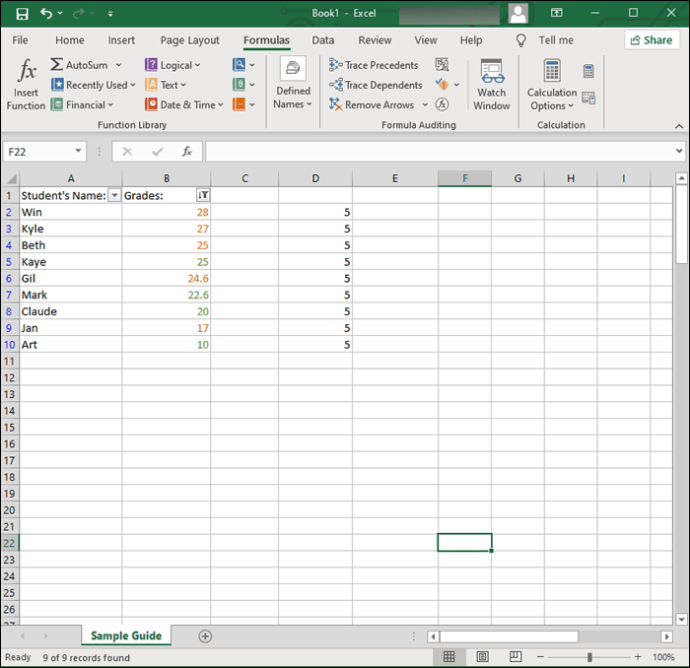Open Calculation Options
The image size is (690, 668).
(552, 84)
